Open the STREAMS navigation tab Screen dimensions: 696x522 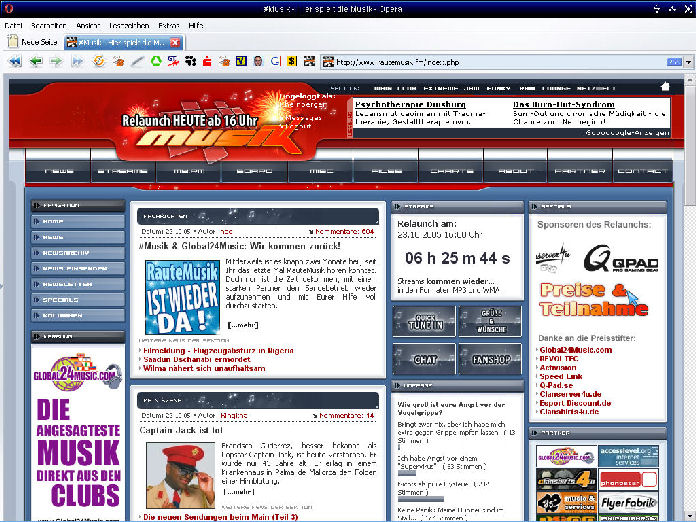click(x=123, y=171)
